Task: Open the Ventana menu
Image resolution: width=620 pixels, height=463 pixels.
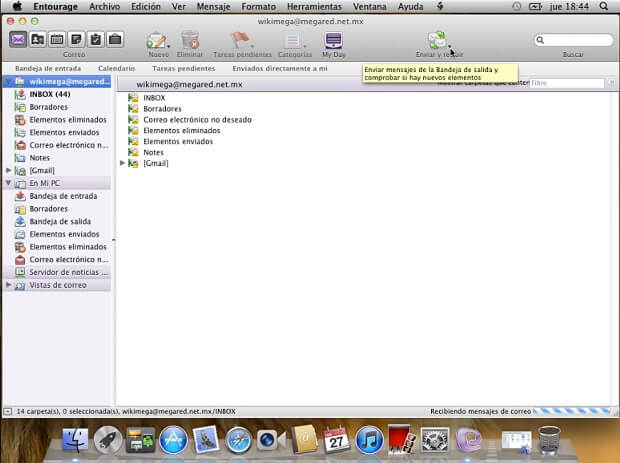Action: pos(369,6)
